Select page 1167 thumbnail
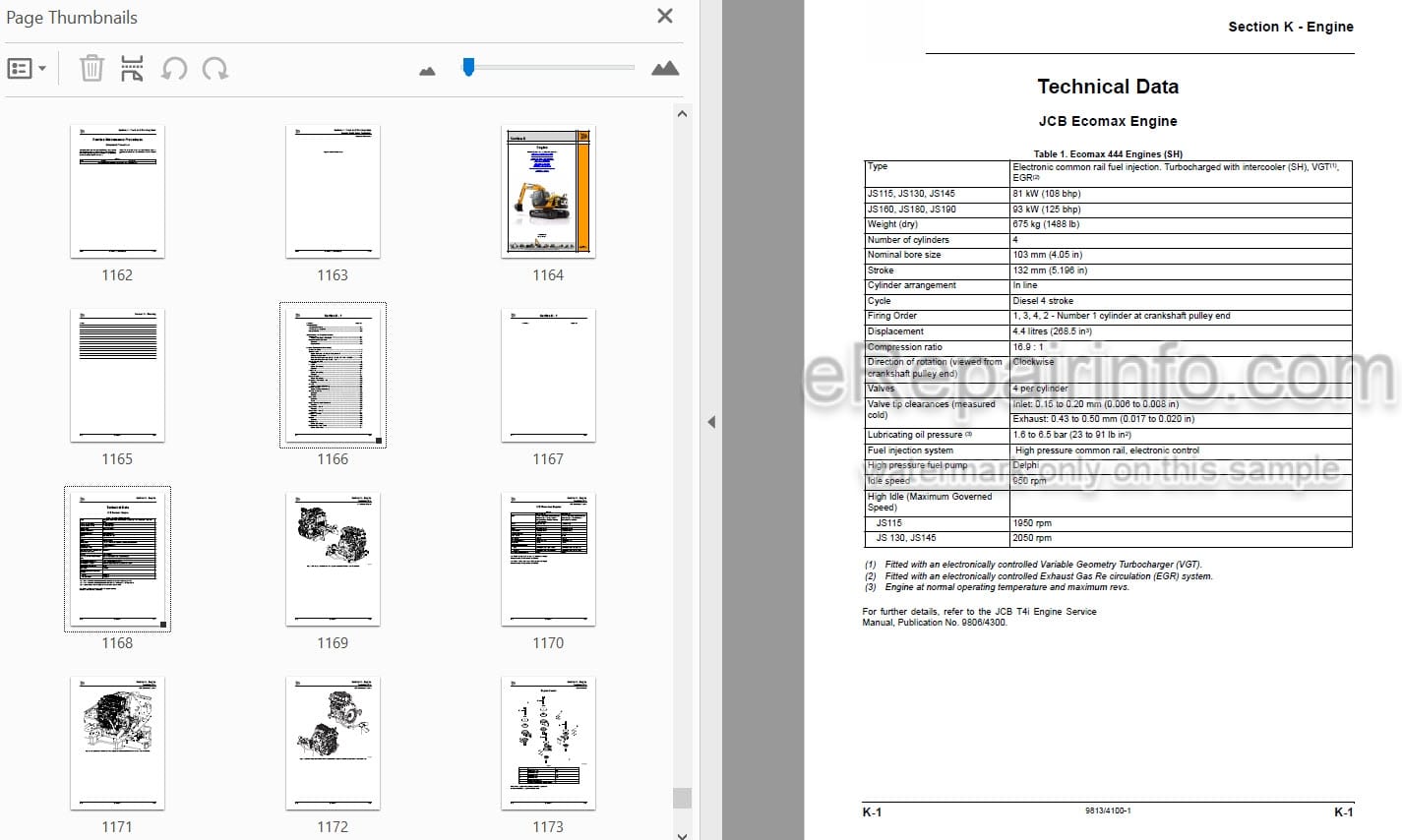The image size is (1402, 840). pyautogui.click(x=548, y=376)
